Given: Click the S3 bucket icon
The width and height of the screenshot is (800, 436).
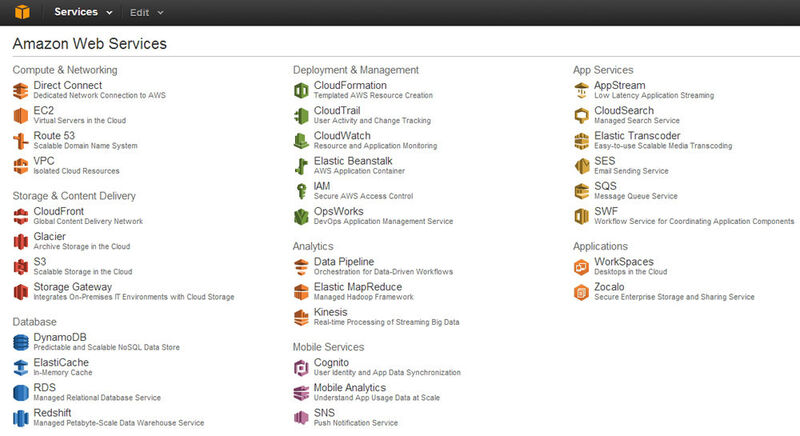Looking at the screenshot, I should coord(20,267).
